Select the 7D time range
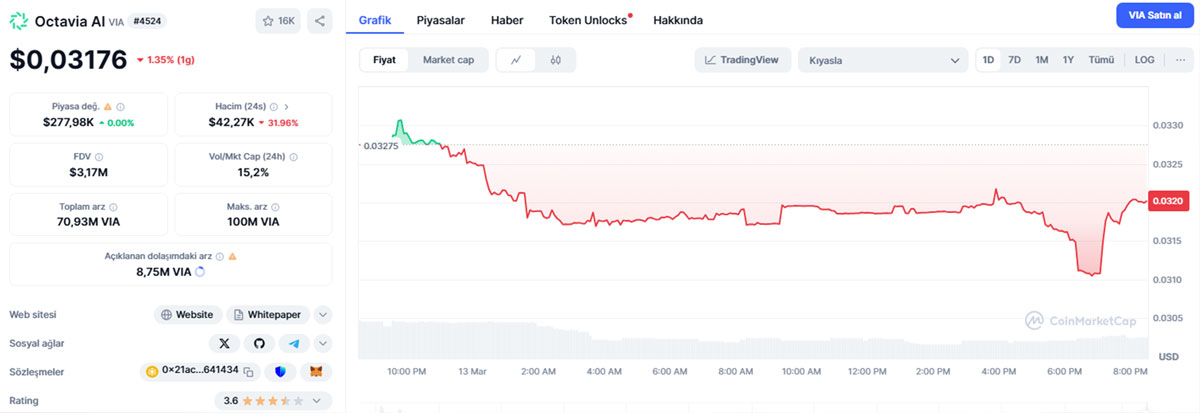1200x413 pixels. (1014, 60)
